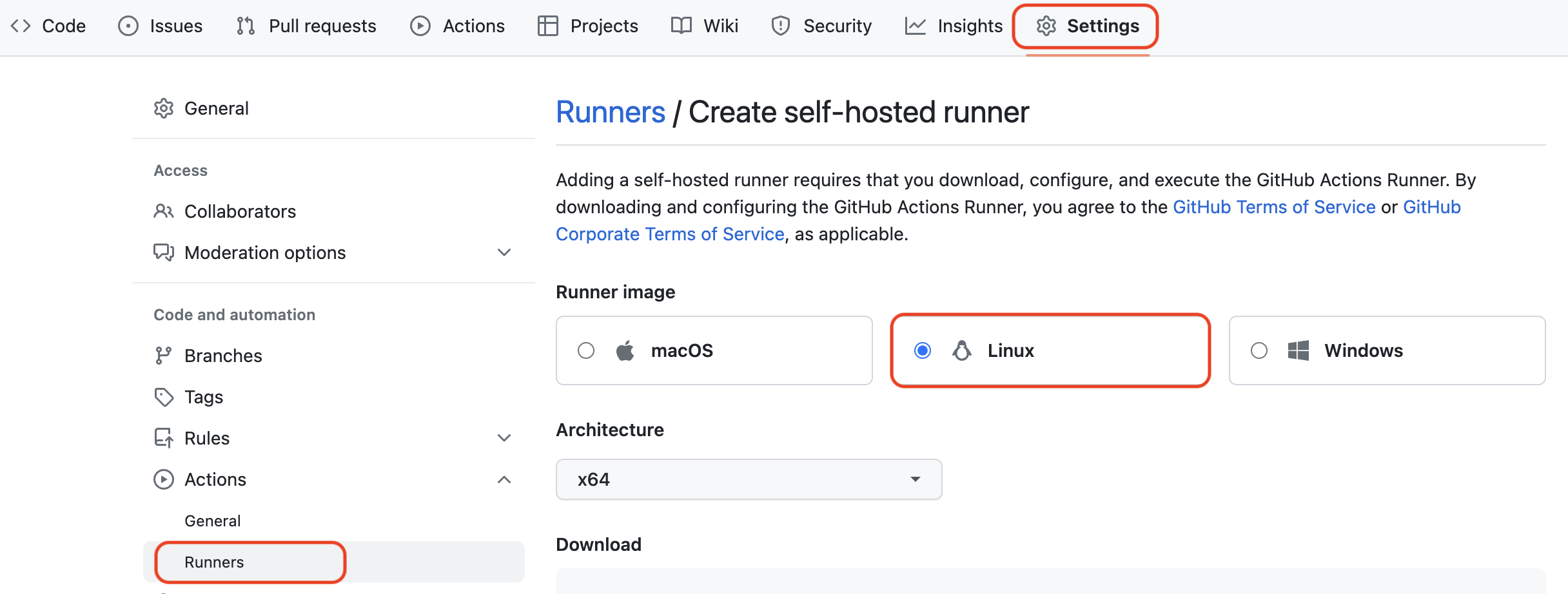Click the Architecture heading
The image size is (1568, 594).
(x=610, y=430)
